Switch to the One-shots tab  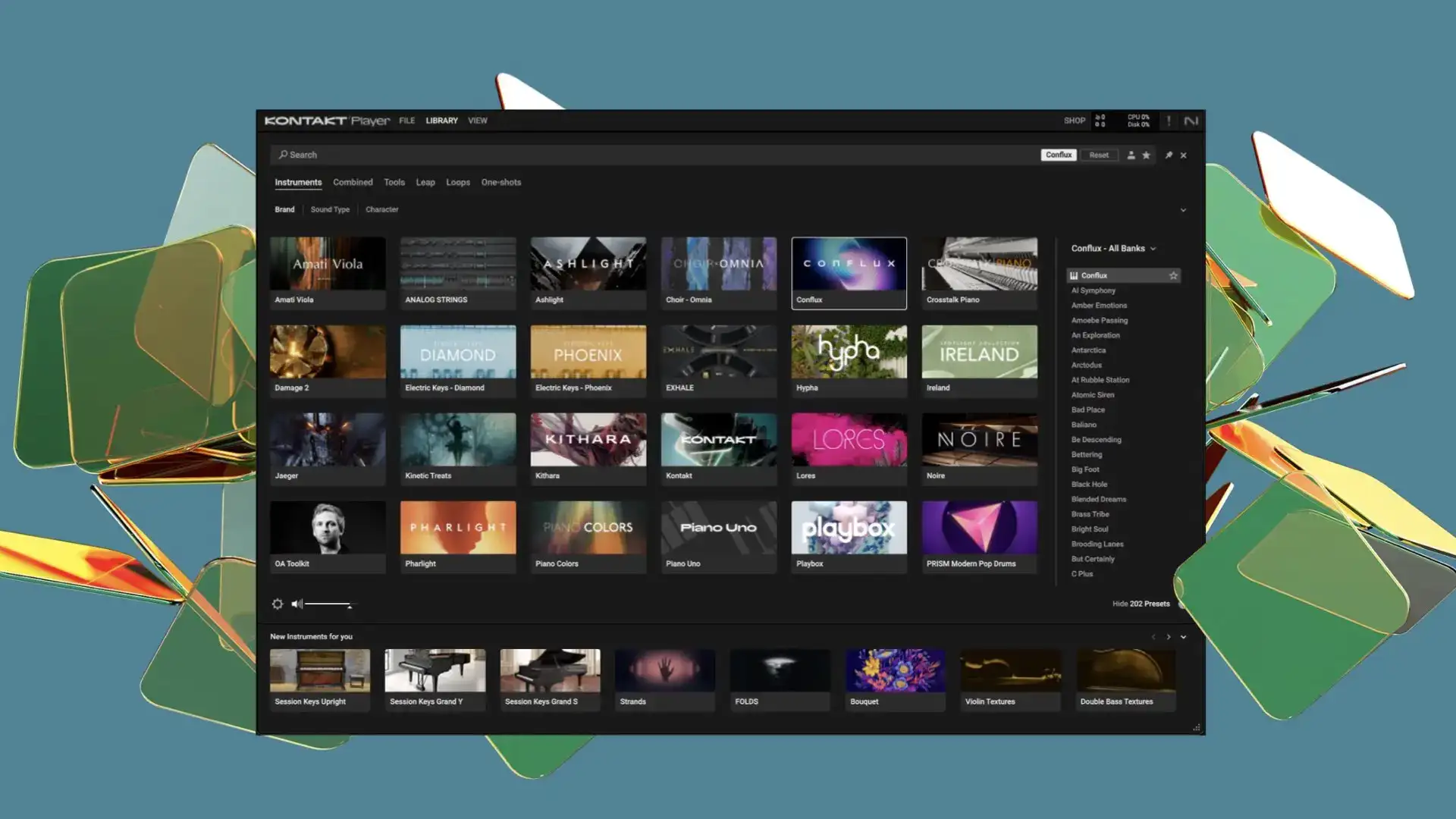point(501,183)
